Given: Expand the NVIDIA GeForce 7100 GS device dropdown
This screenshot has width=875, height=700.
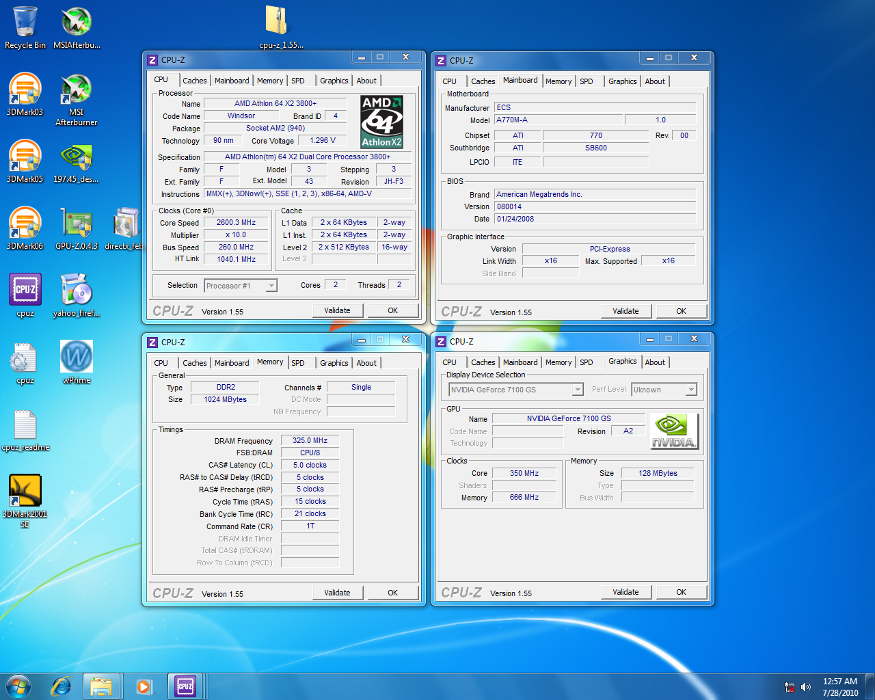Looking at the screenshot, I should [x=578, y=390].
